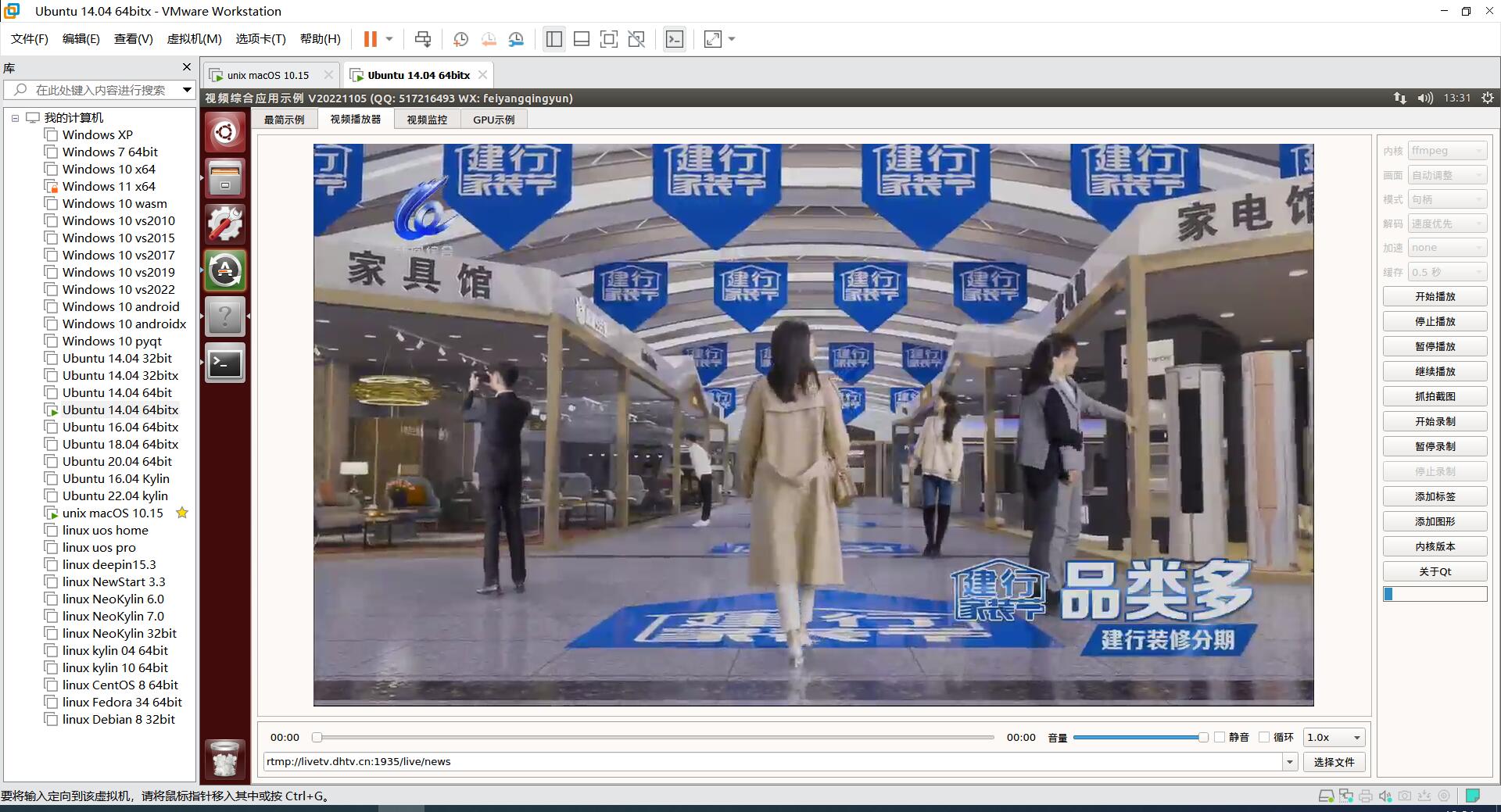Open the 虚拟机(M) menu
The width and height of the screenshot is (1501, 812).
coord(194,39)
